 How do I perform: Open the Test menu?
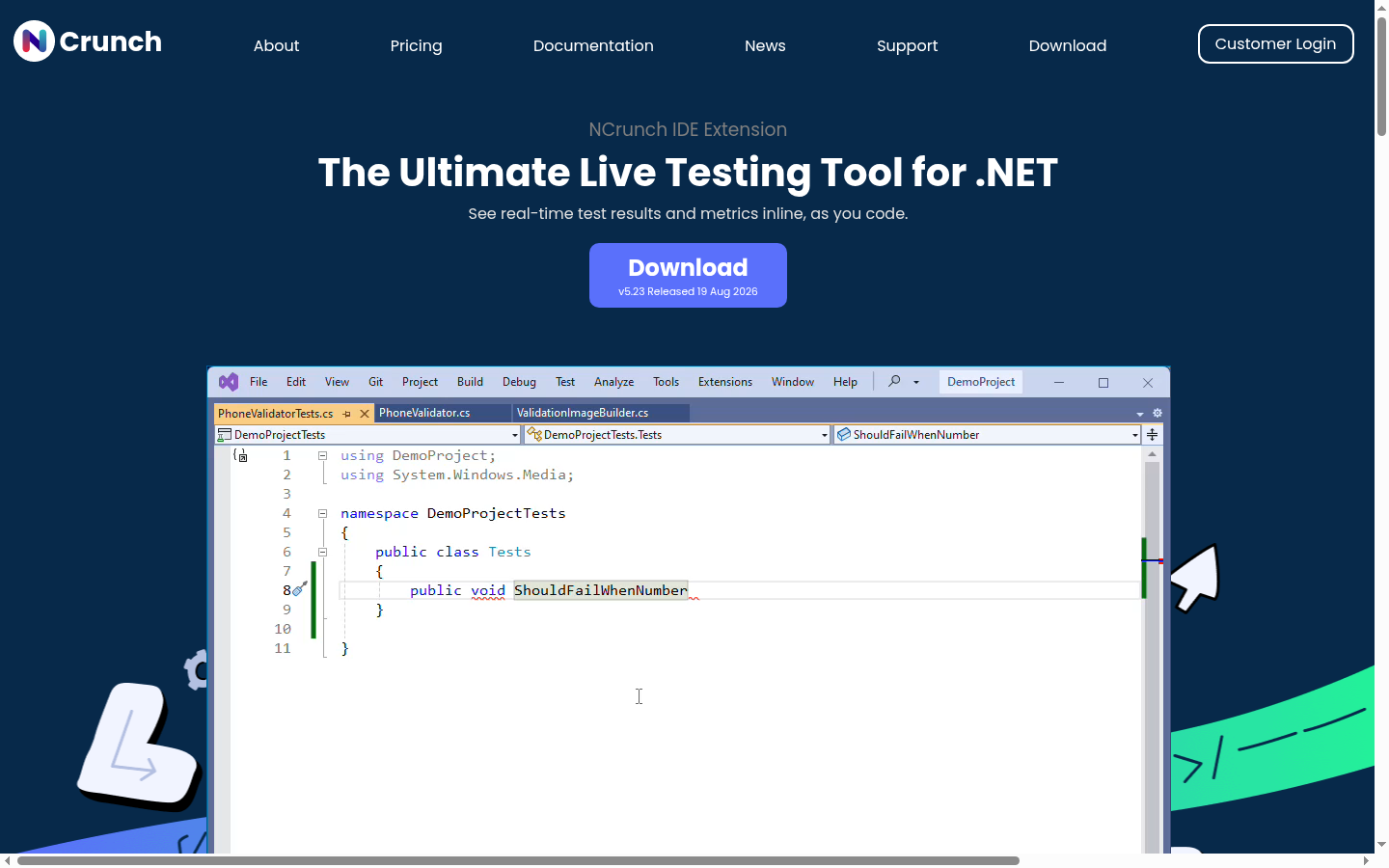click(x=565, y=382)
